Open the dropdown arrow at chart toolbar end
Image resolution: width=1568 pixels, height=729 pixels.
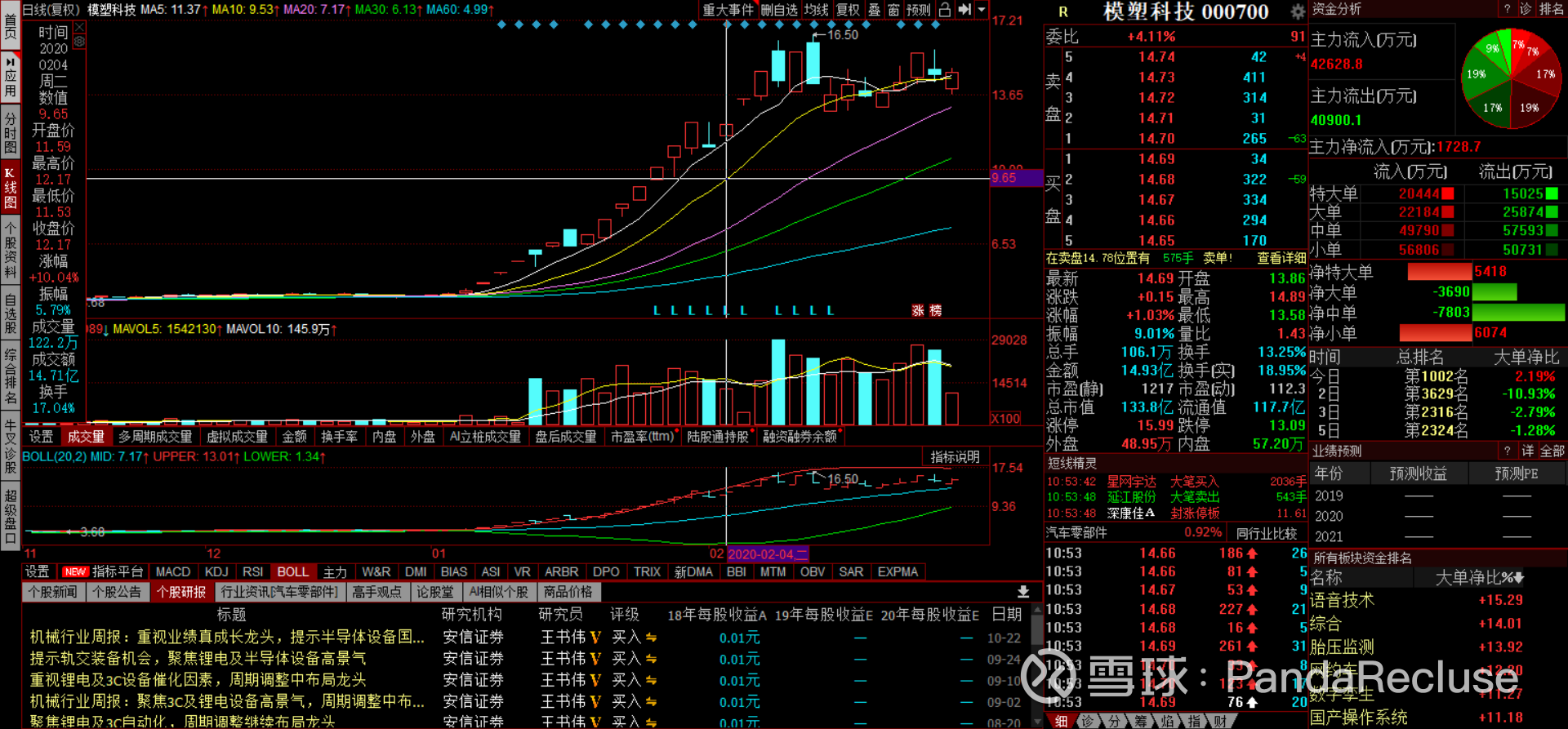coord(982,10)
